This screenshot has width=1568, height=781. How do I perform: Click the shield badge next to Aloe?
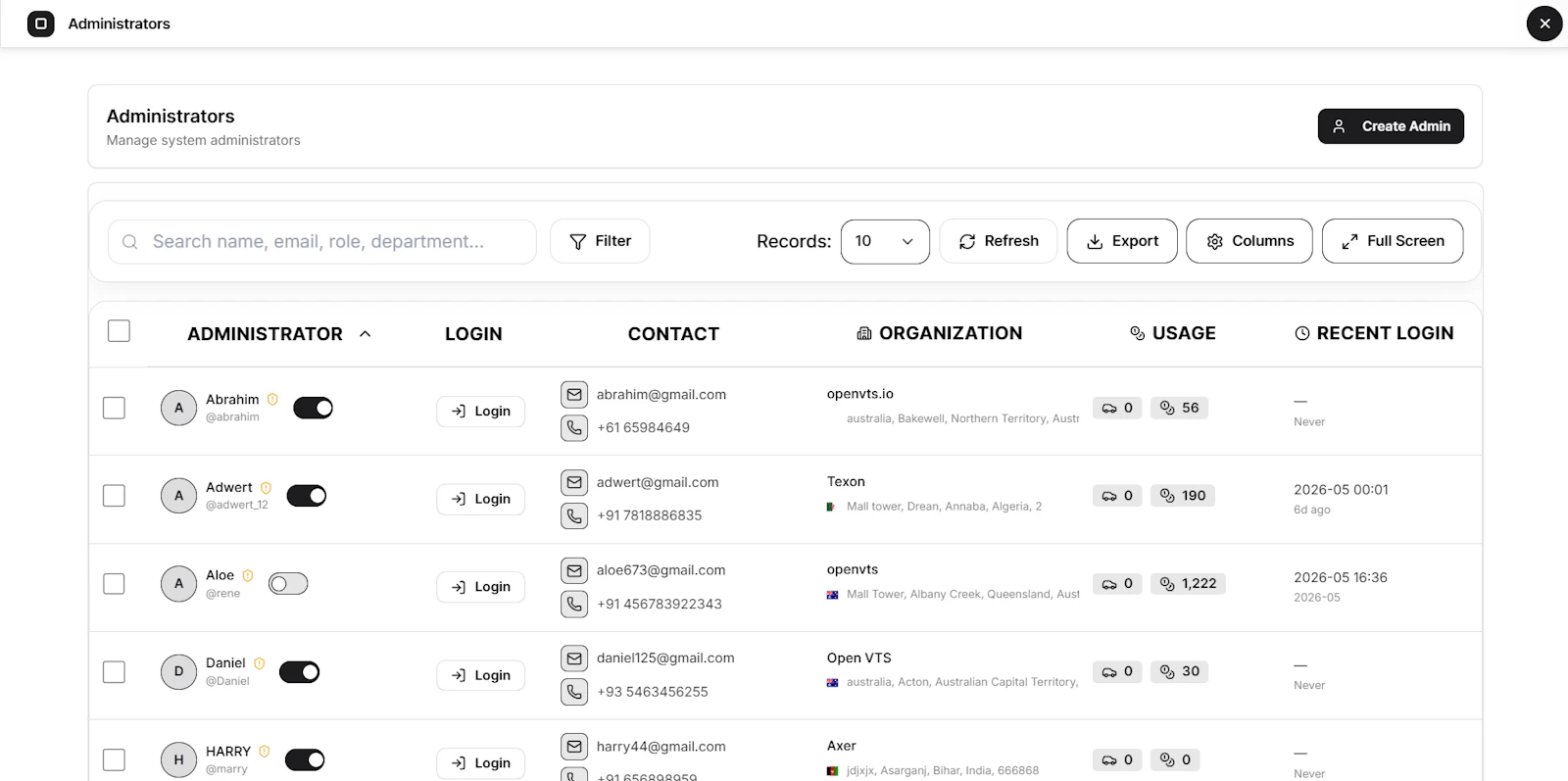(x=248, y=576)
